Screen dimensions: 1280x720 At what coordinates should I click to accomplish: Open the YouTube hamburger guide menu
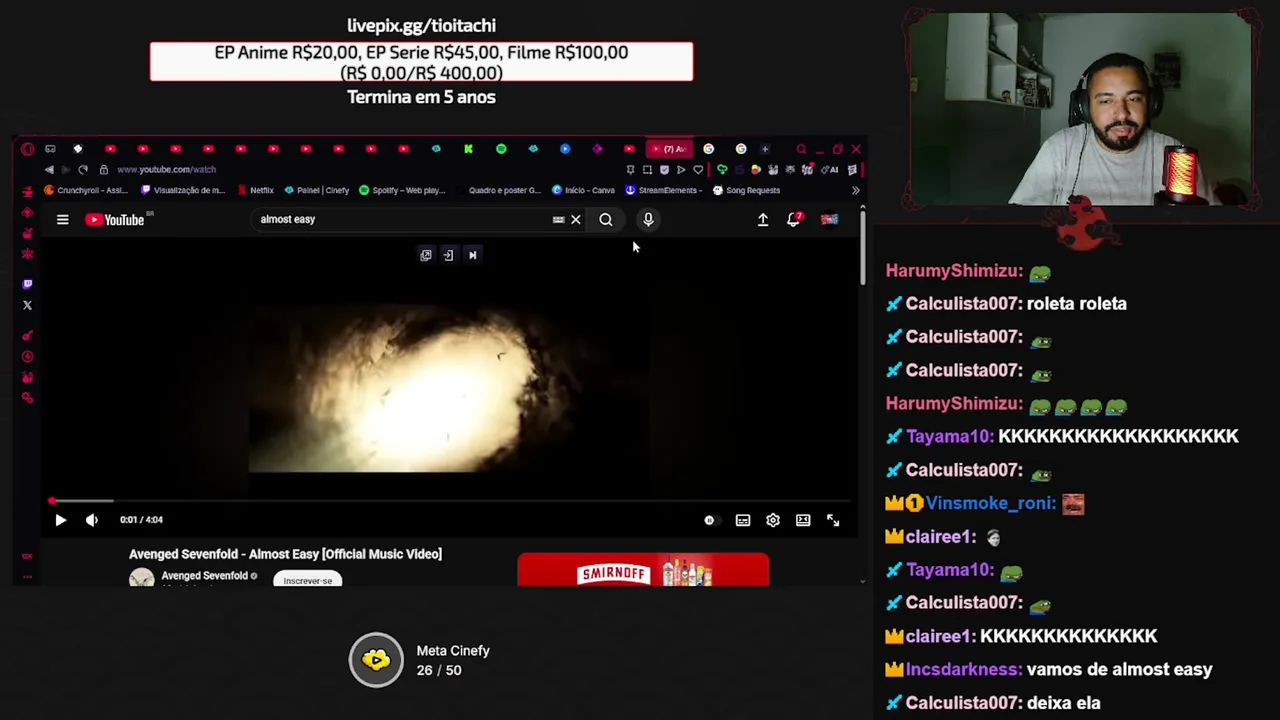(x=62, y=220)
